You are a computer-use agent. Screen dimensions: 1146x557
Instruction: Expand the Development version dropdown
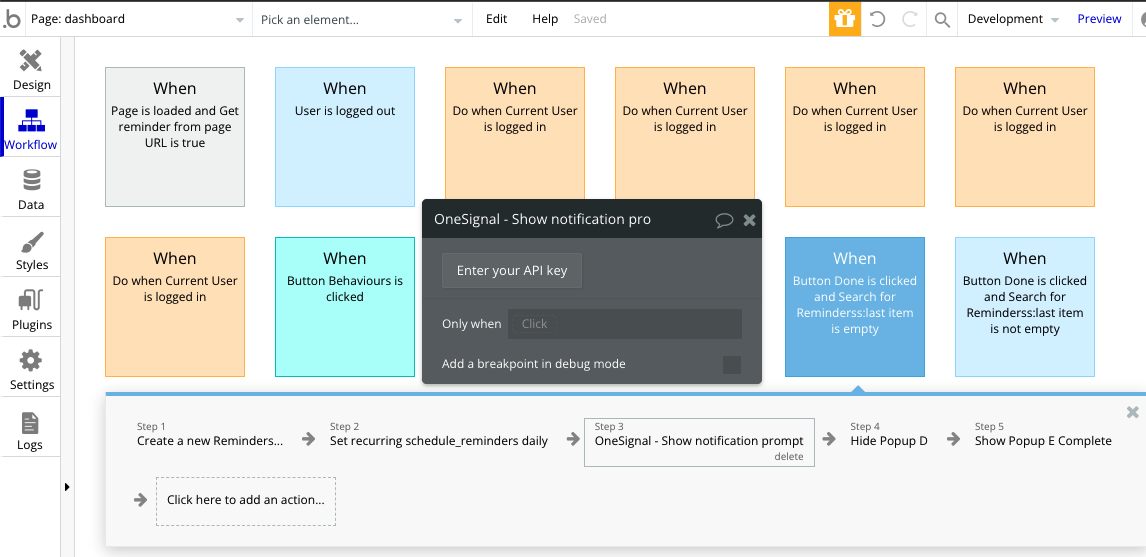pos(1012,19)
